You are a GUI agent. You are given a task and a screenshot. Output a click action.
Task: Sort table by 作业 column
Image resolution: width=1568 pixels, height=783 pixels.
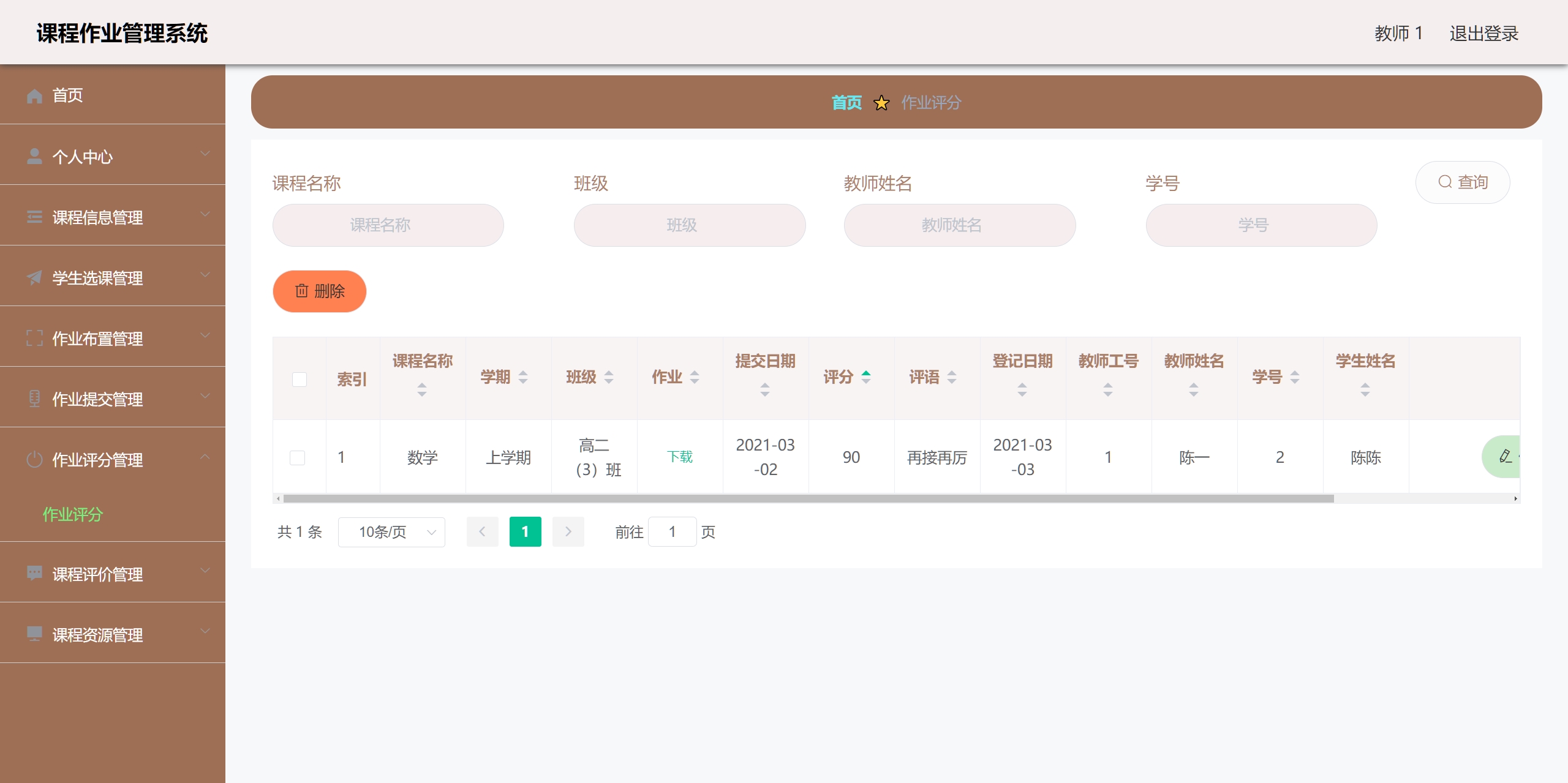[695, 377]
